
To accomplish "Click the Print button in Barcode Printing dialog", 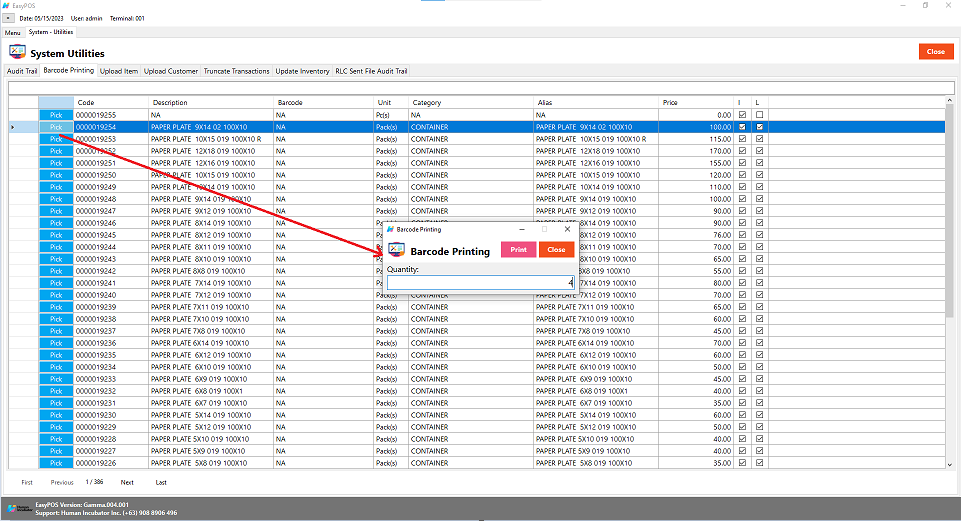I will [518, 249].
